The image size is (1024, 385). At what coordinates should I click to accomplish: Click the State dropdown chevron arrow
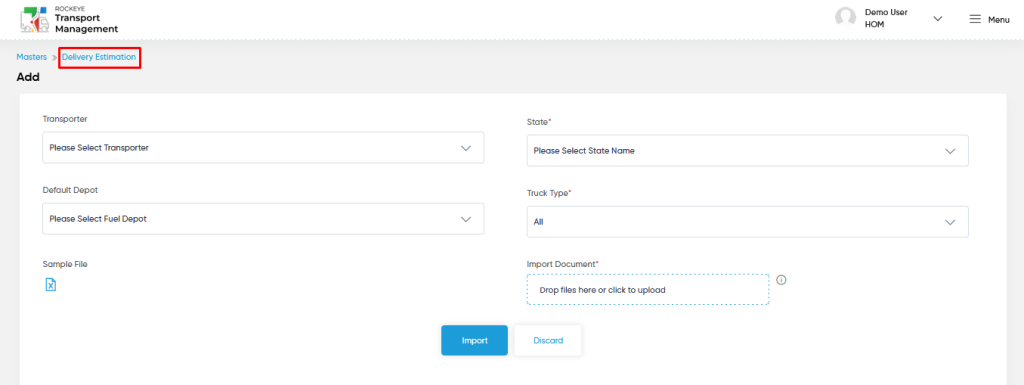tap(950, 151)
